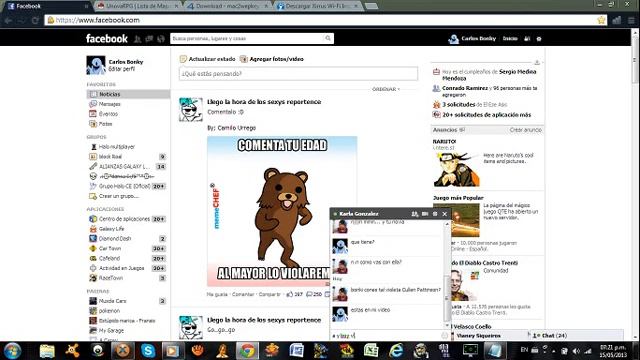Reload page using browser refresh button
This screenshot has height=360, width=640.
35,20
